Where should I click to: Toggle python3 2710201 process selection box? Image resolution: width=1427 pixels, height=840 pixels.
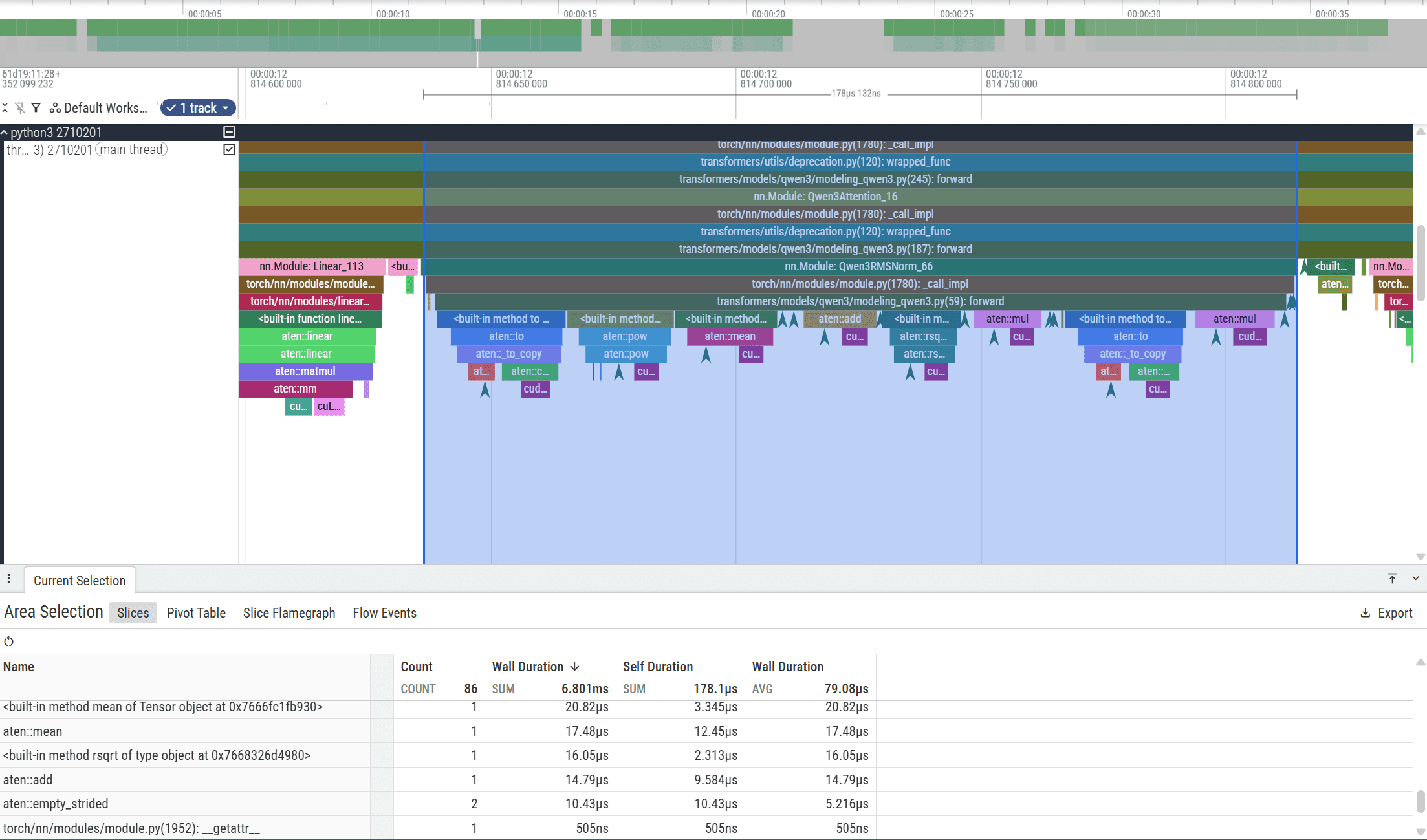click(x=229, y=132)
